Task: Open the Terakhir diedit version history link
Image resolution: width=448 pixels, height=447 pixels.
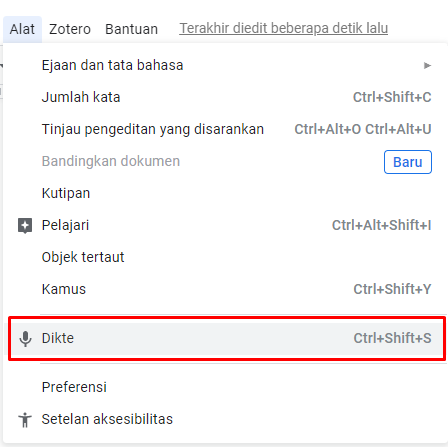Action: [284, 28]
